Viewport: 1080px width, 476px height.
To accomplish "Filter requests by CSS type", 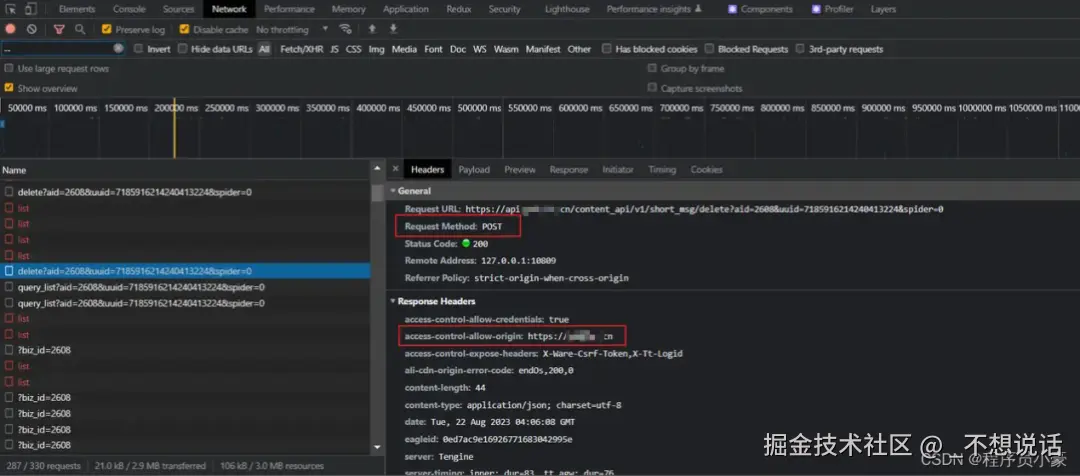I will 353,49.
